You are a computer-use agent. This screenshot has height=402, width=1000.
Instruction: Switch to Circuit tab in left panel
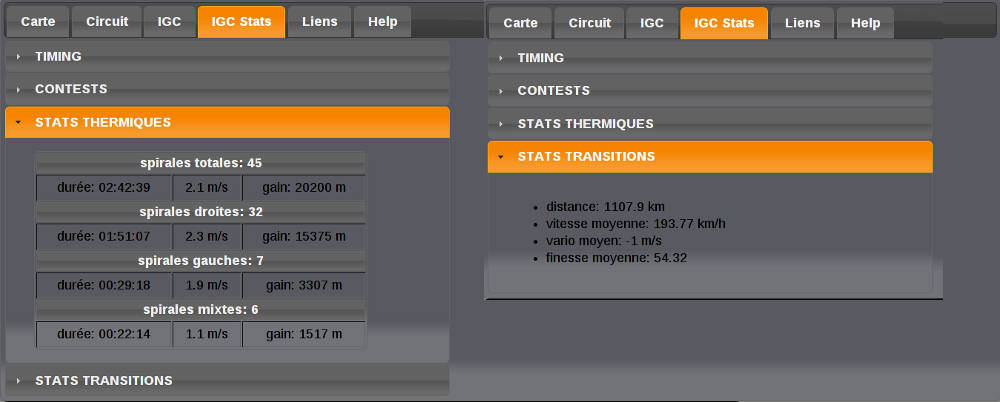[x=106, y=21]
